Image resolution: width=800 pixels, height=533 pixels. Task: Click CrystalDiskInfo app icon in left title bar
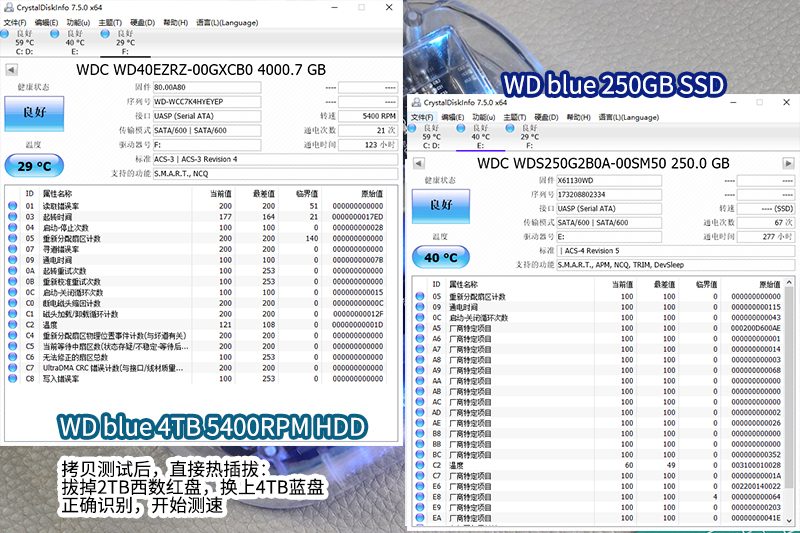pos(8,7)
